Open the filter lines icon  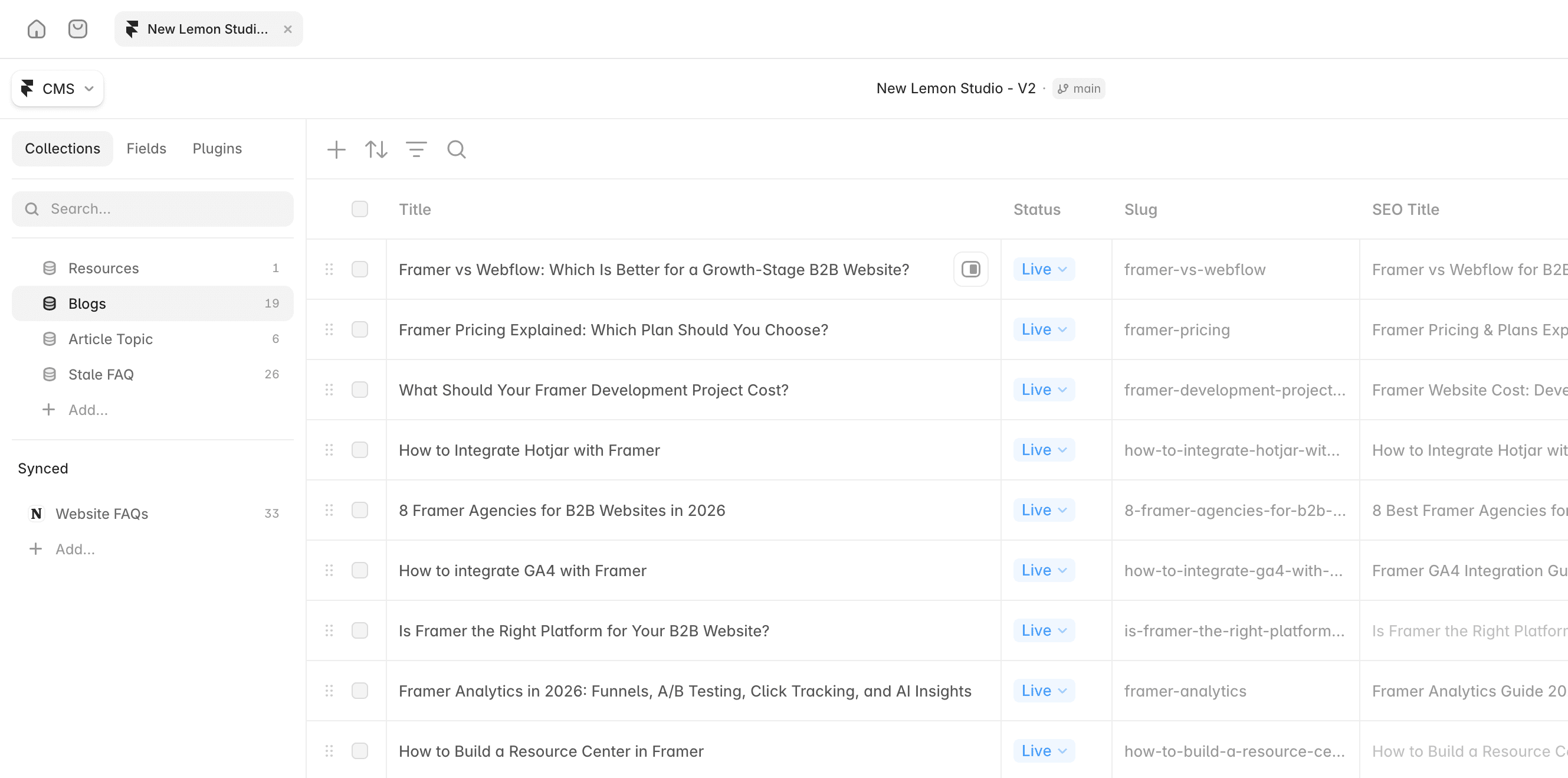point(416,149)
